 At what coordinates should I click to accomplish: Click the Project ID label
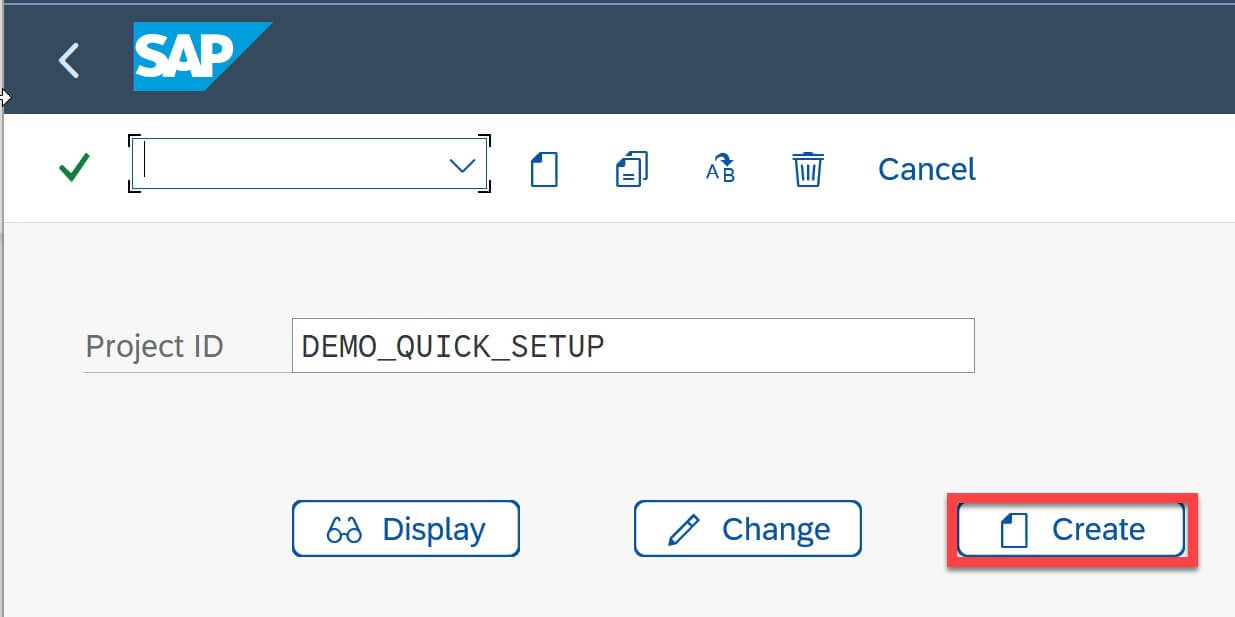153,345
